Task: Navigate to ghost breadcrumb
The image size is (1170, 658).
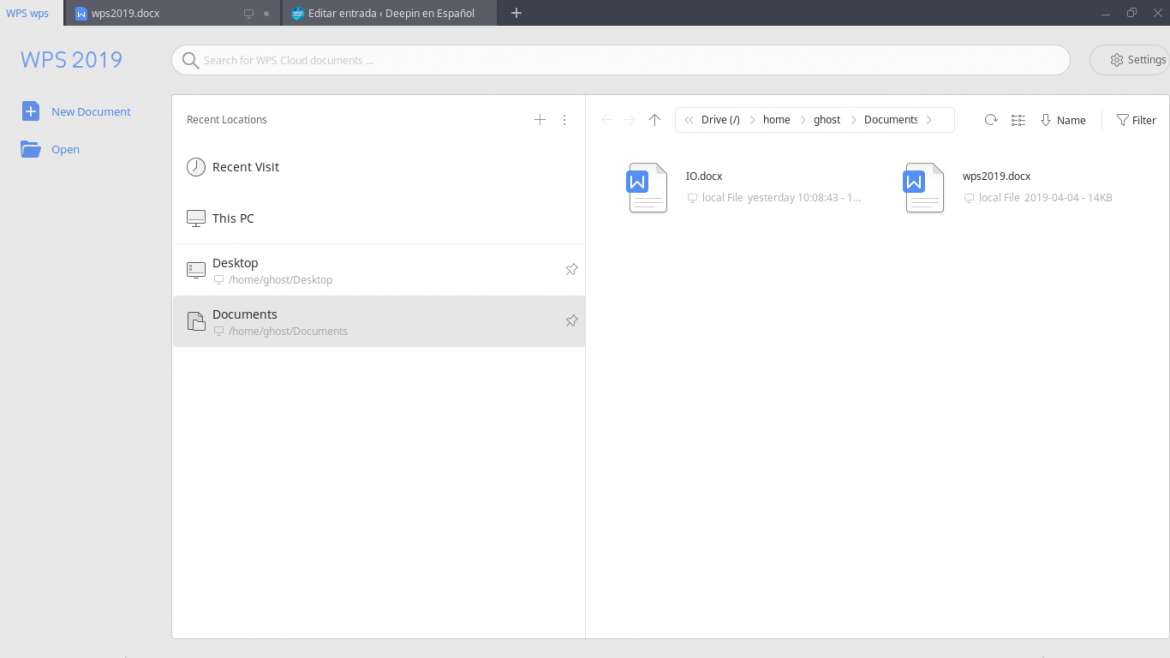Action: coord(826,119)
